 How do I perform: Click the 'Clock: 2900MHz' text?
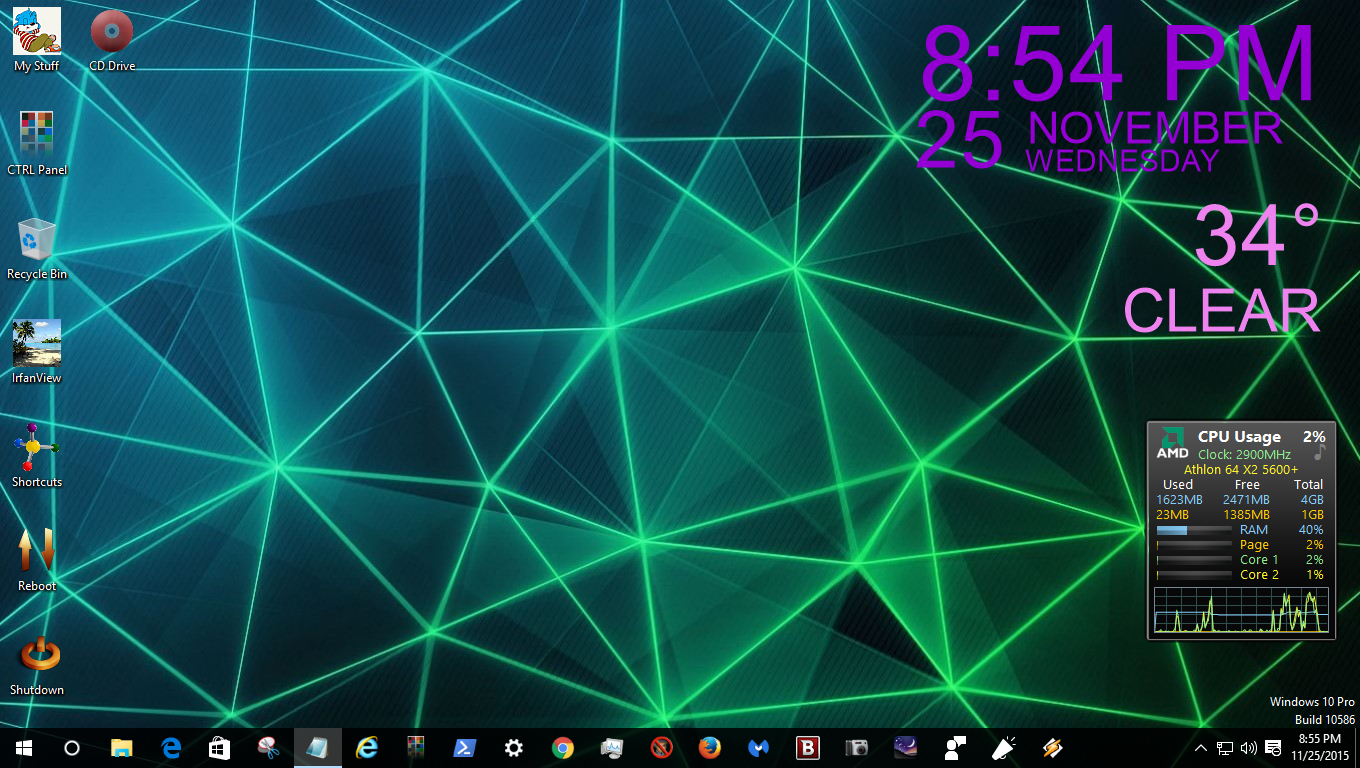(1244, 455)
